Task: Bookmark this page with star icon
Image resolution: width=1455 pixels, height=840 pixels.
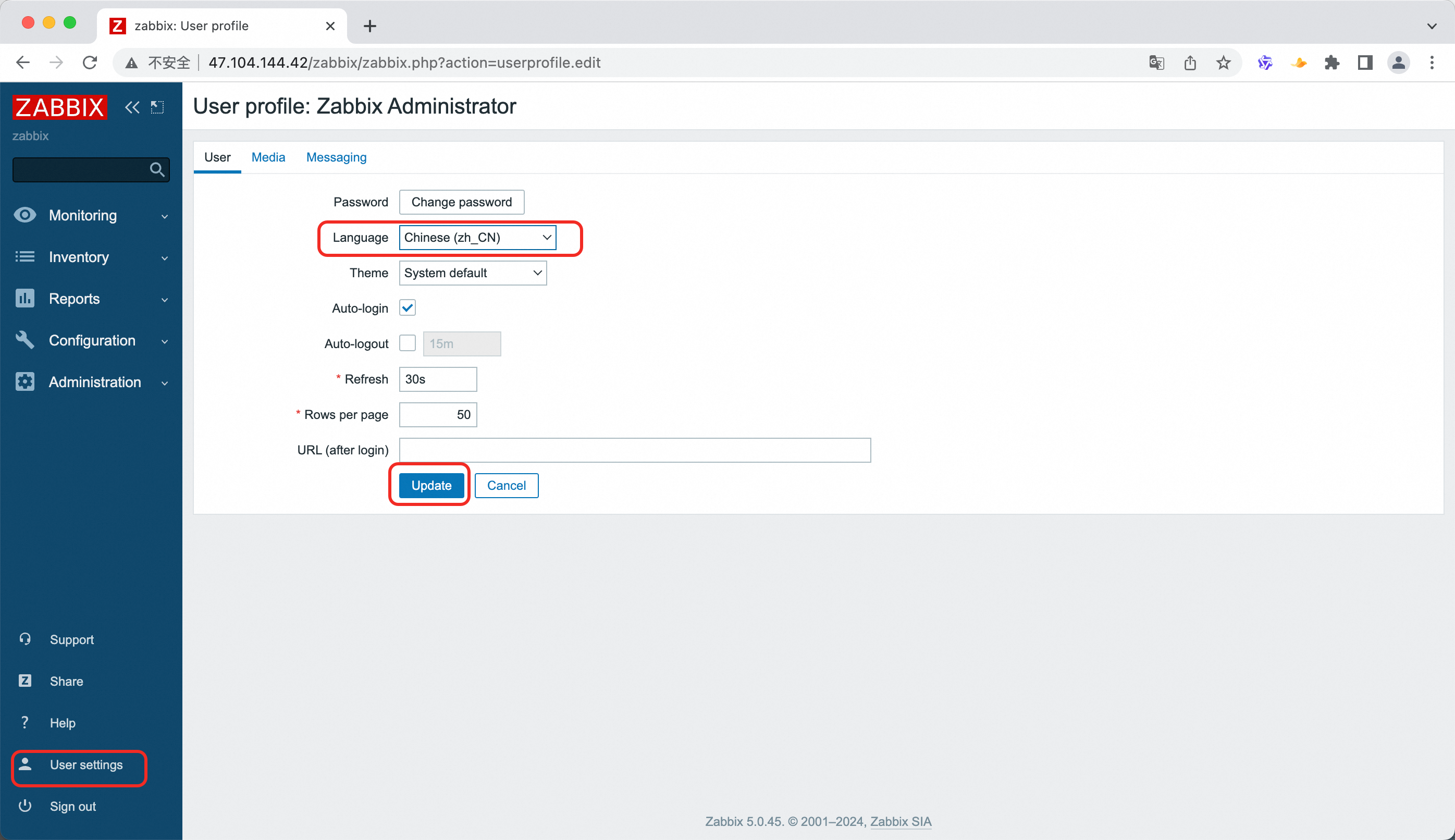Action: coord(1223,63)
